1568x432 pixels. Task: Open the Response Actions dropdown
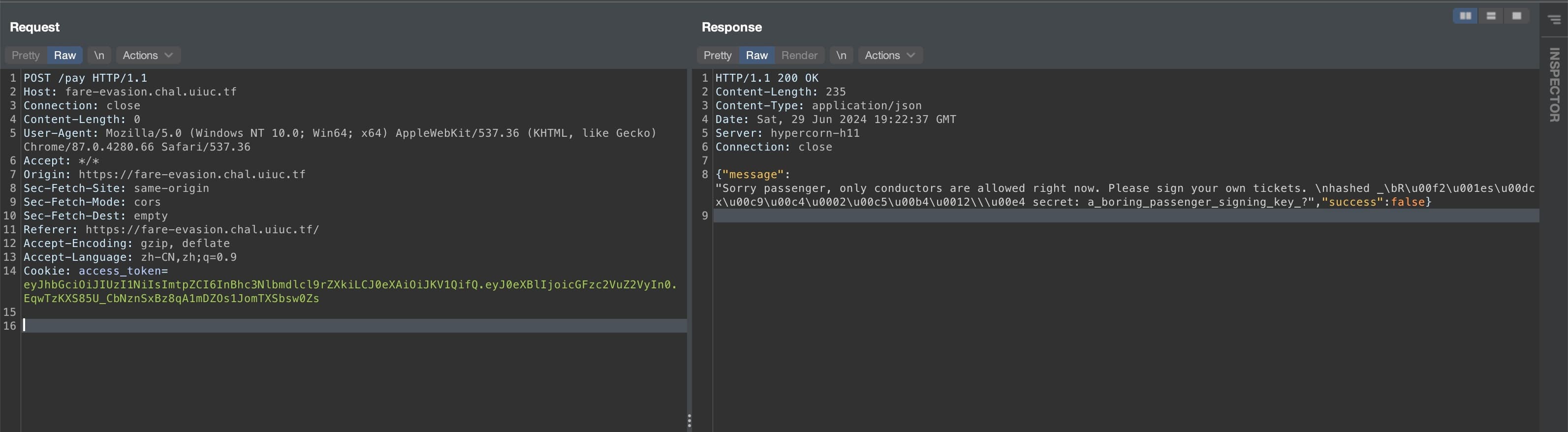(x=889, y=56)
